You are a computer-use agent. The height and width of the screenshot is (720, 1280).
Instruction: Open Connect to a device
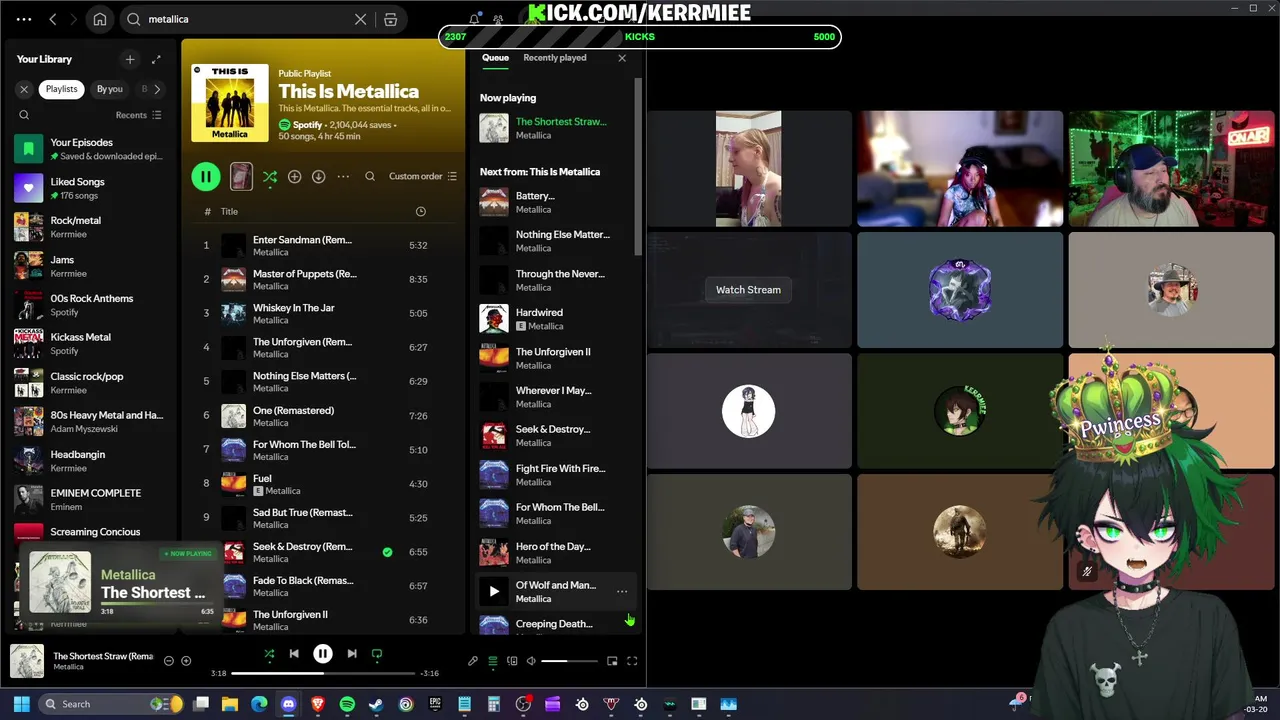click(512, 661)
